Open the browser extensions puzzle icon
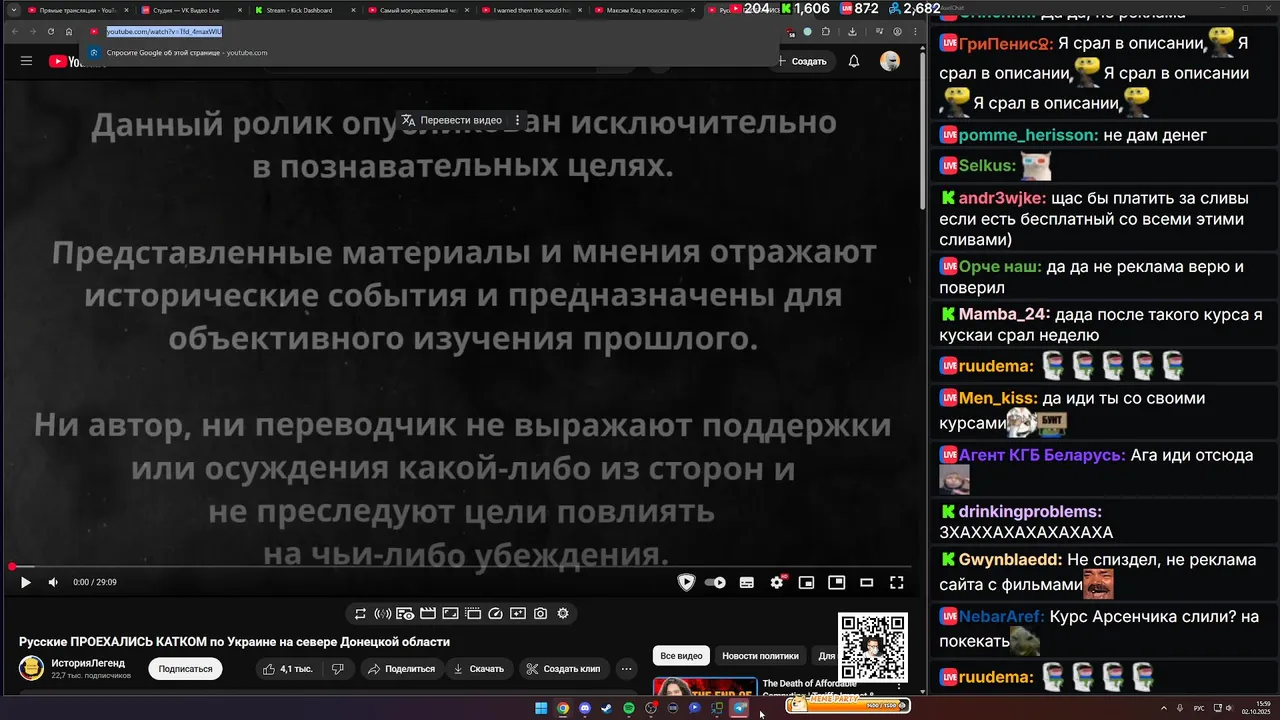This screenshot has width=1280, height=720. pyautogui.click(x=825, y=31)
